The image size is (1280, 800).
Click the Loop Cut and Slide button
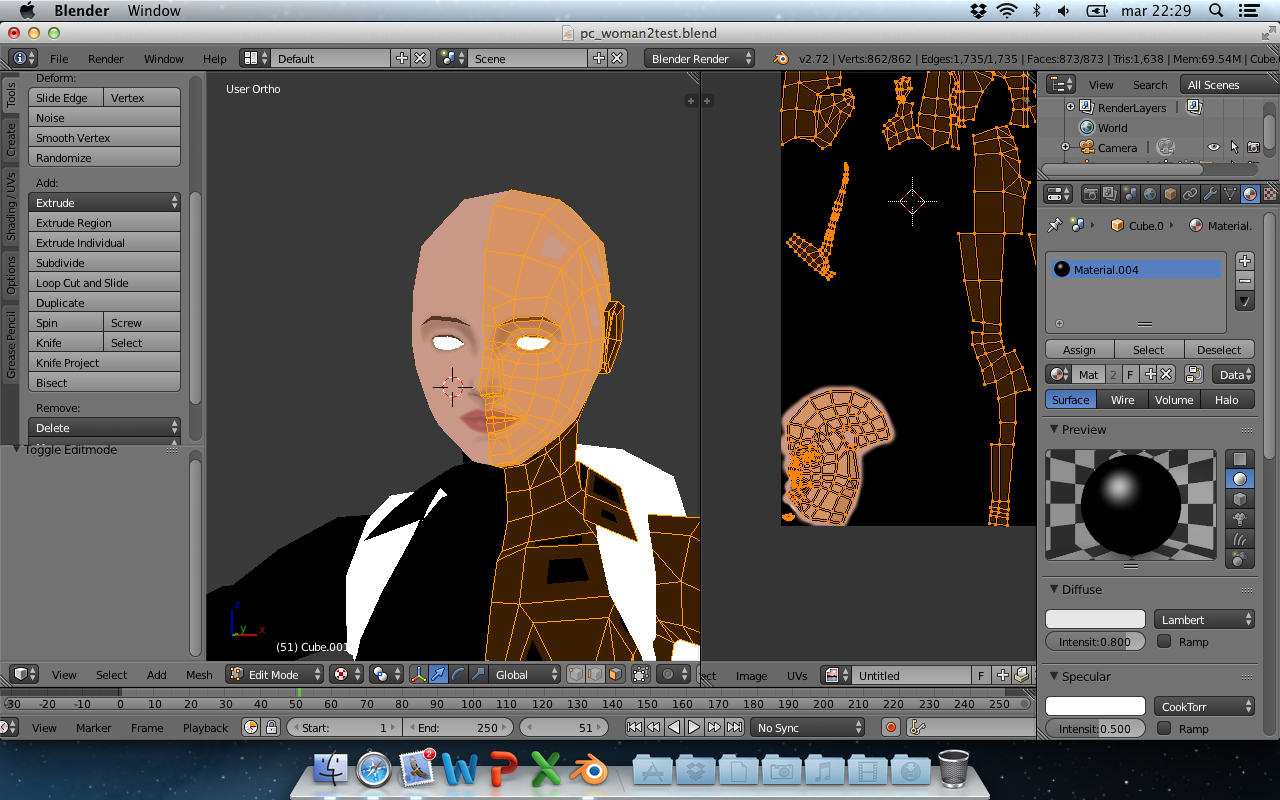coord(82,283)
